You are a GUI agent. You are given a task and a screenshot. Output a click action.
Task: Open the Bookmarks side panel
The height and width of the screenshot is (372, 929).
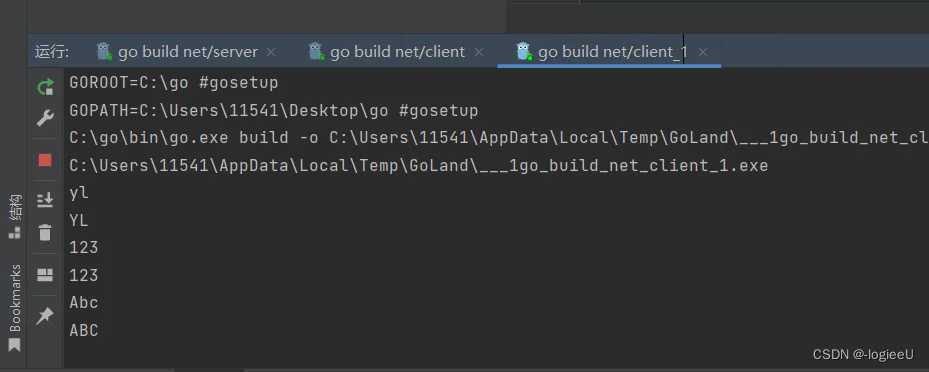point(15,298)
